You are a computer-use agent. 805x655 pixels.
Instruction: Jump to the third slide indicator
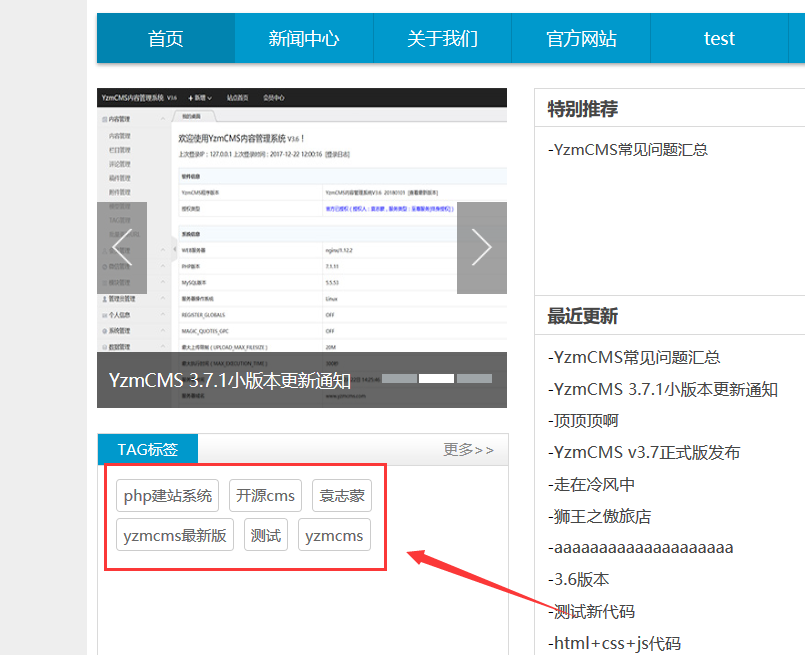474,378
